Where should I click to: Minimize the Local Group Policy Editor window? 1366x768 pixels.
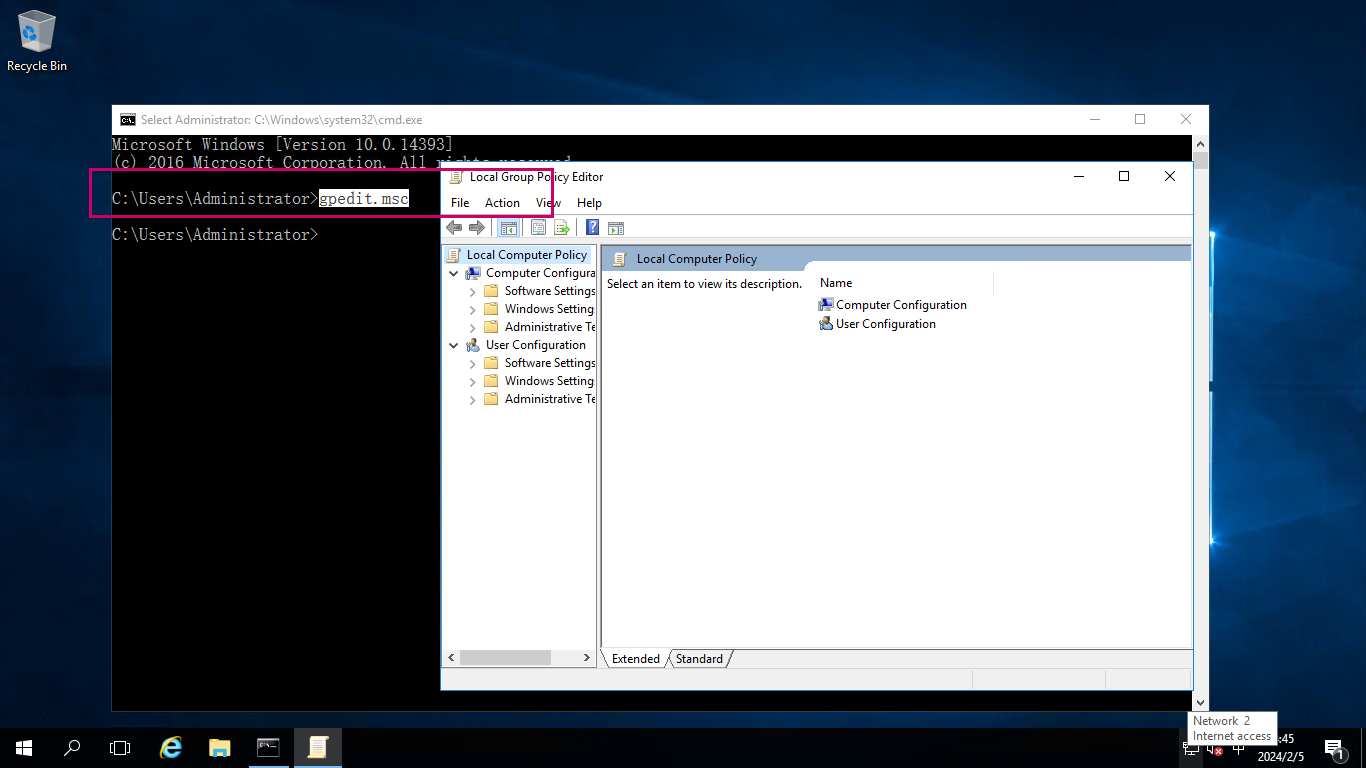pos(1079,176)
